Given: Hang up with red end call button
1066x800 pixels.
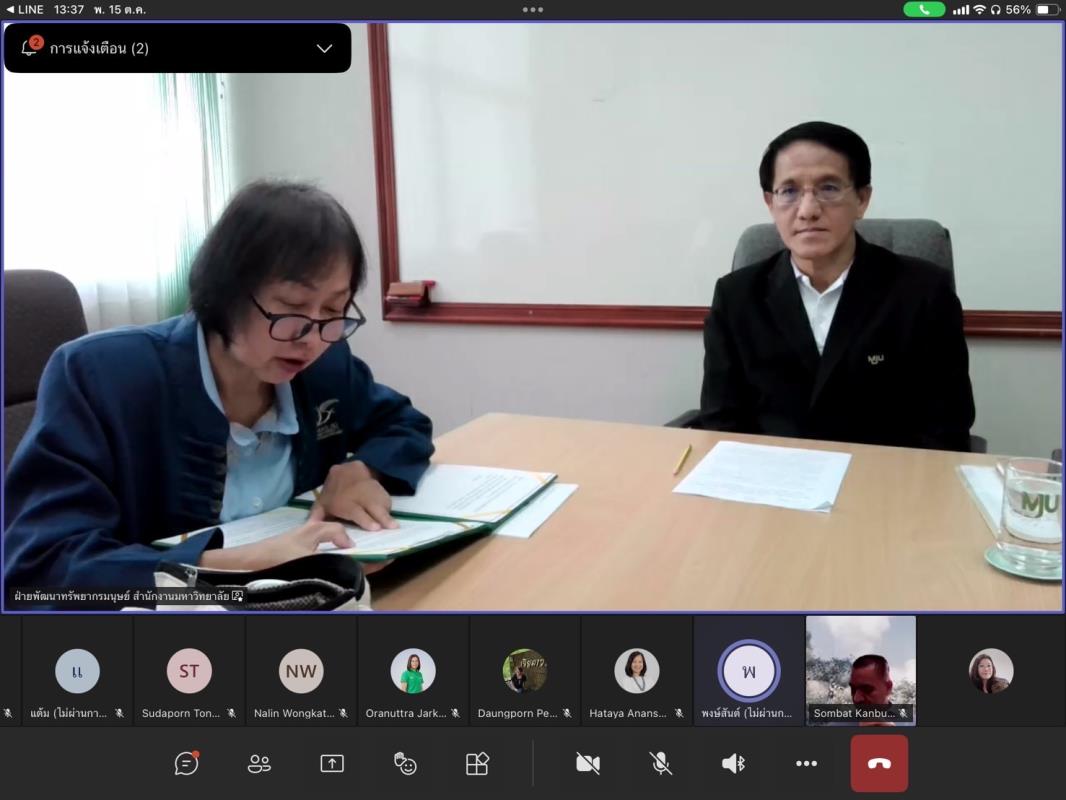Looking at the screenshot, I should click(879, 763).
